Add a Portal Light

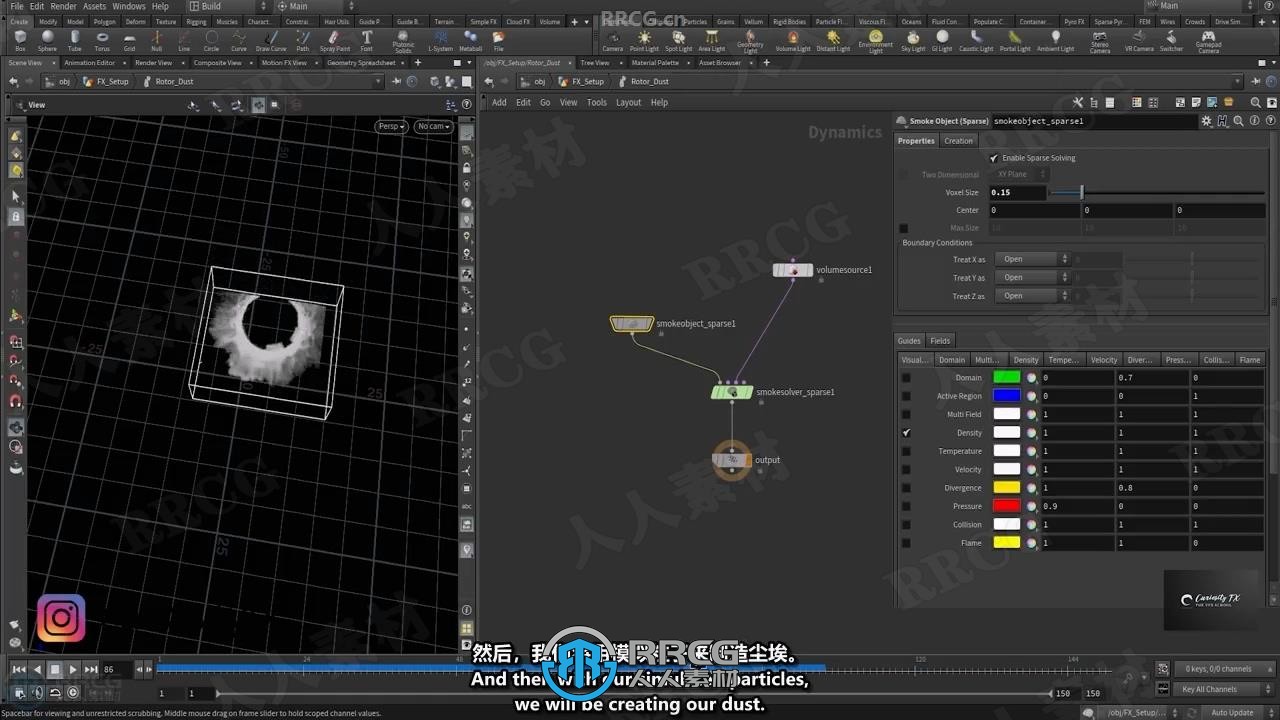coord(1015,41)
